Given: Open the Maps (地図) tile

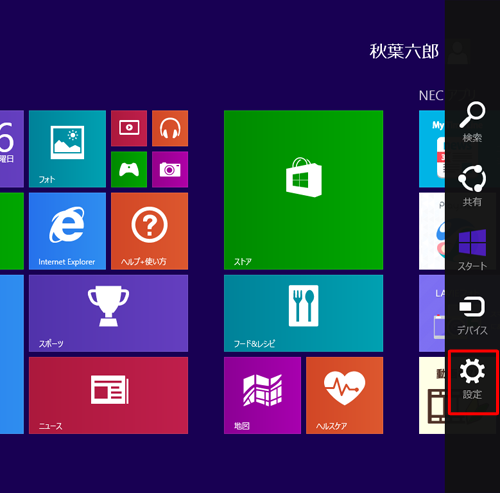Looking at the screenshot, I should click(262, 395).
